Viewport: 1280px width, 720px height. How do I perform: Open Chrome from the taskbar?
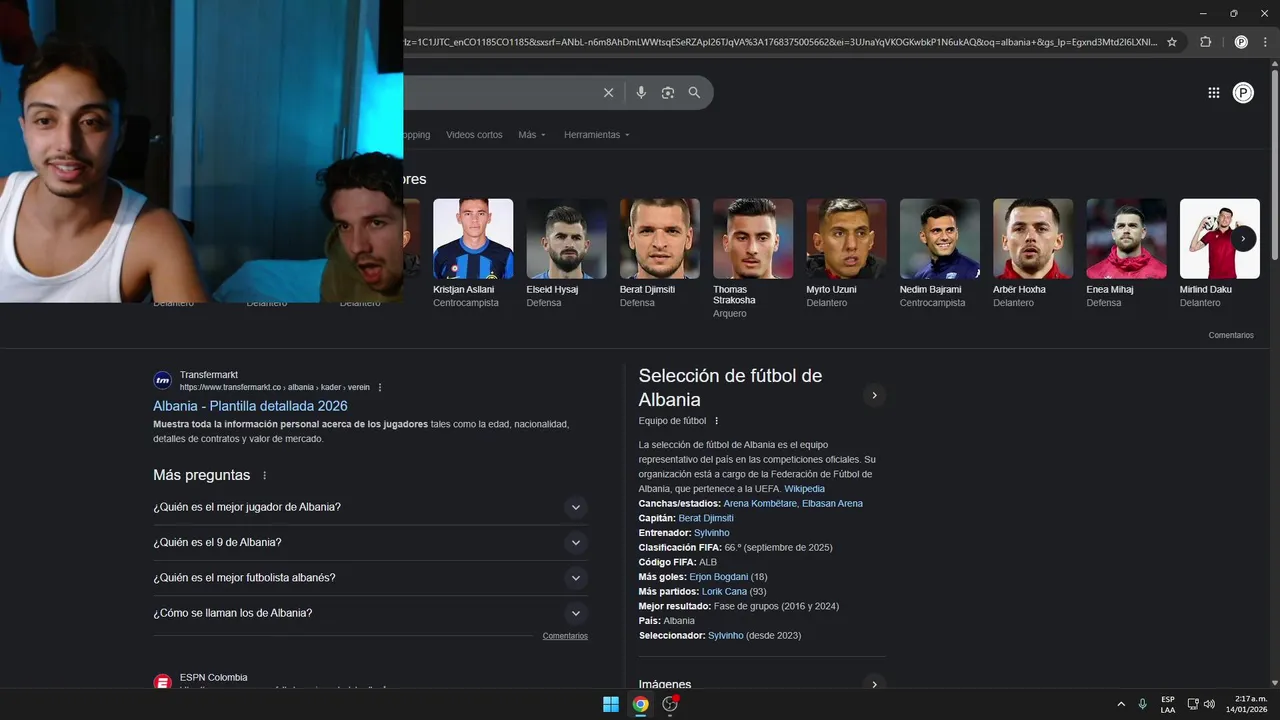point(641,704)
